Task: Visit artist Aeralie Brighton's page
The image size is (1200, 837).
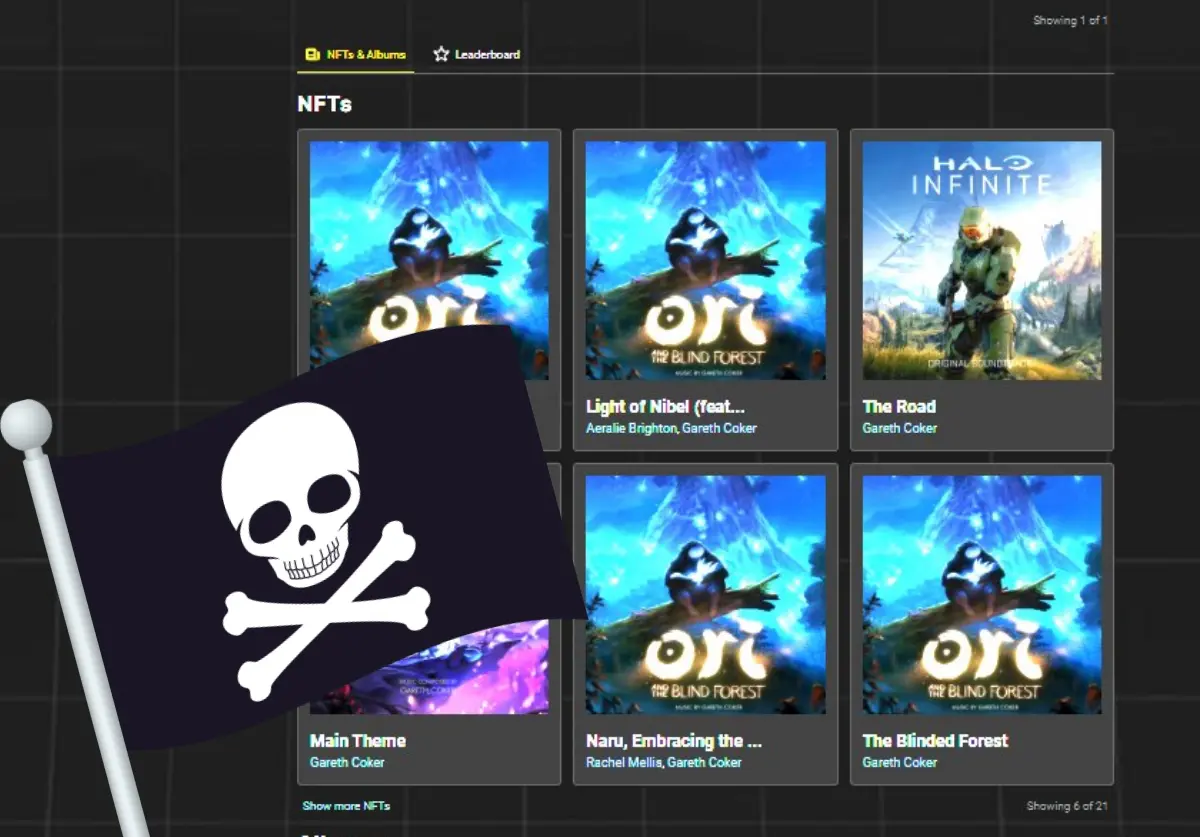Action: pyautogui.click(x=632, y=428)
